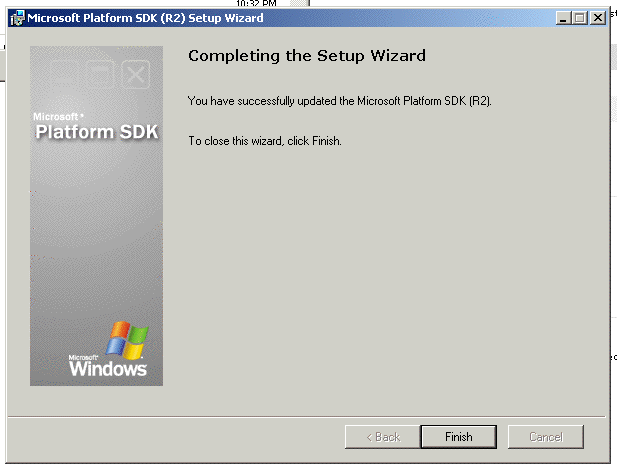
Task: Open the setup wizard title bar icon menu
Action: pyautogui.click(x=17, y=17)
